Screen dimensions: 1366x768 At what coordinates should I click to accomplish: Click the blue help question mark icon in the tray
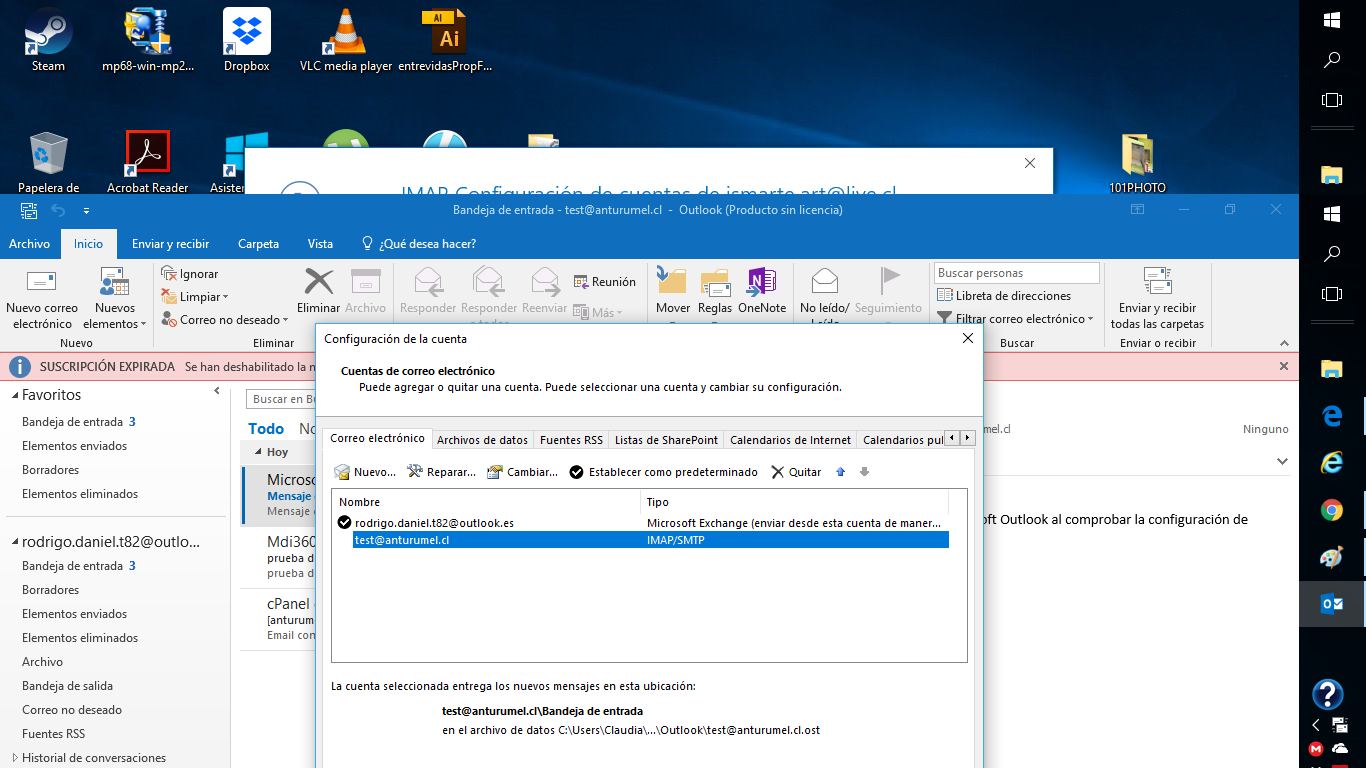point(1327,693)
